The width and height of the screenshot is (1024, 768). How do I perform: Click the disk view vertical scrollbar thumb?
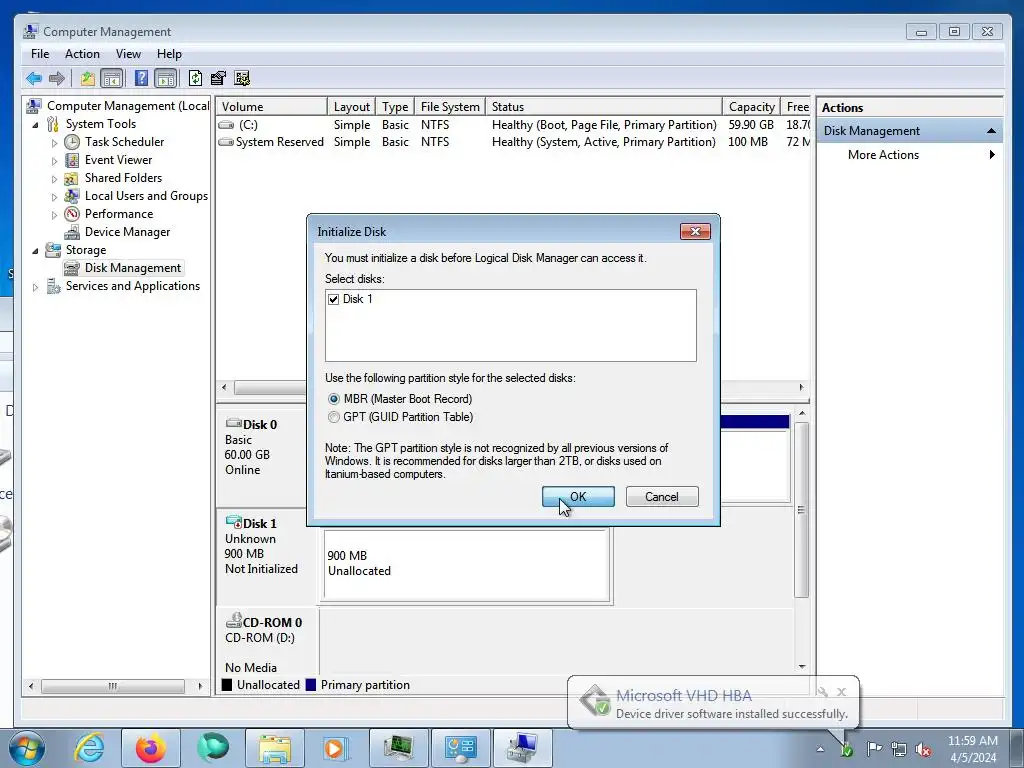[x=801, y=509]
